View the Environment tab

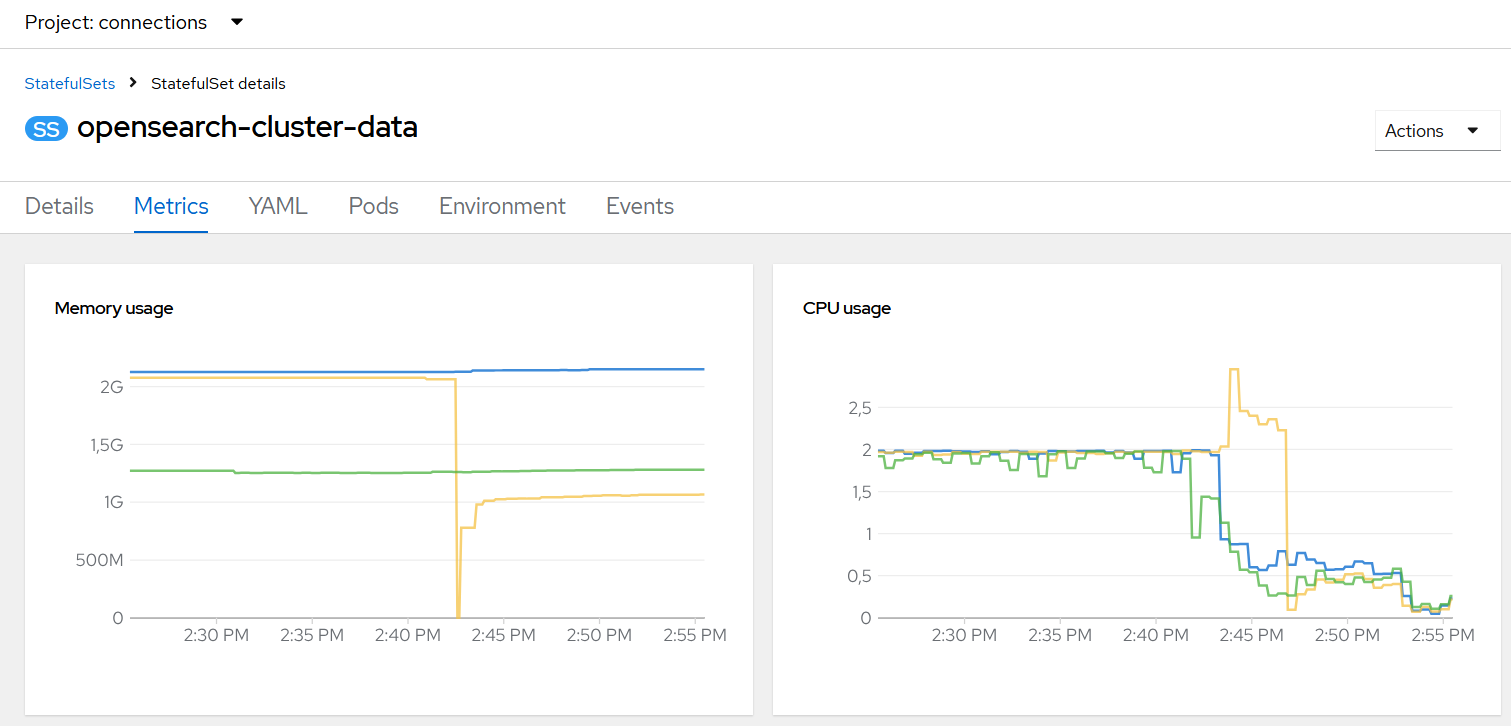tap(501, 206)
